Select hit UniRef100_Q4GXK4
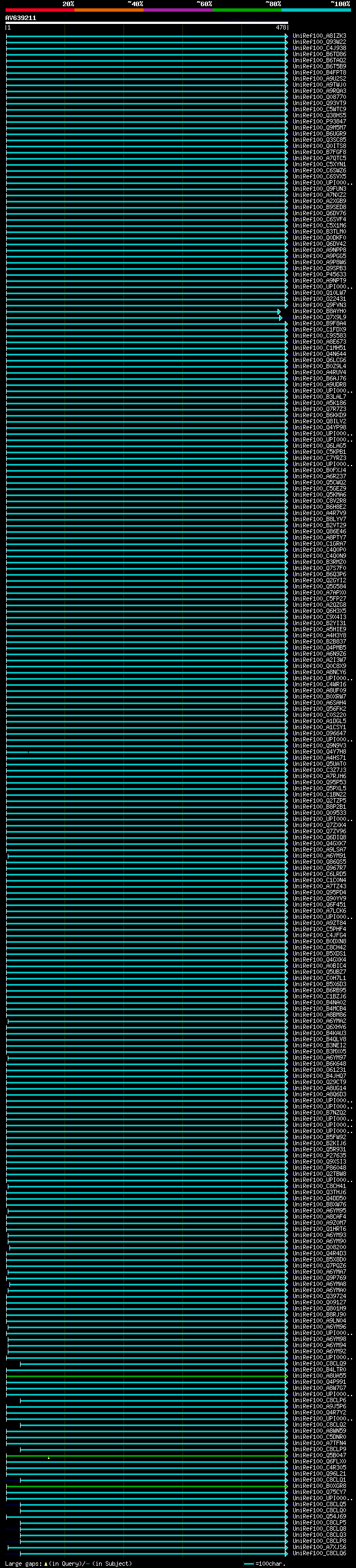Viewport: 356px width, 1568px height. pos(319,960)
